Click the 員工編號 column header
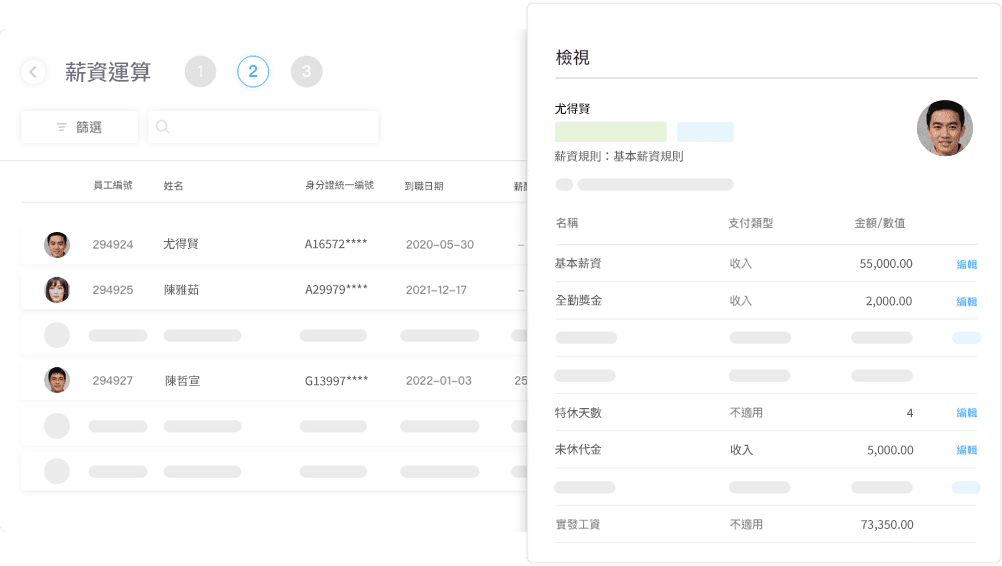Image resolution: width=1002 pixels, height=566 pixels. pos(112,185)
